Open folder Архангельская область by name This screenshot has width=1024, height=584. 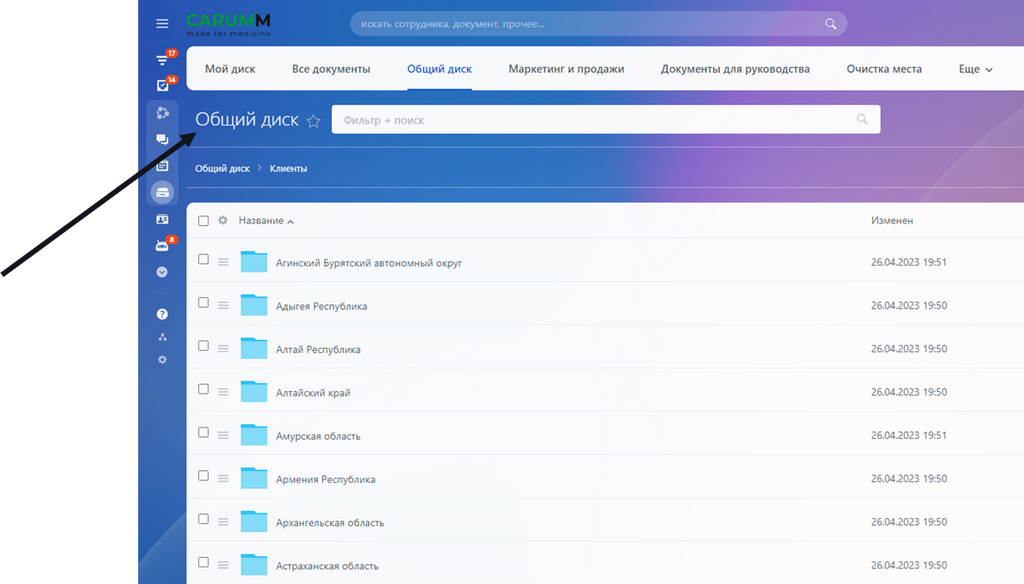[330, 523]
